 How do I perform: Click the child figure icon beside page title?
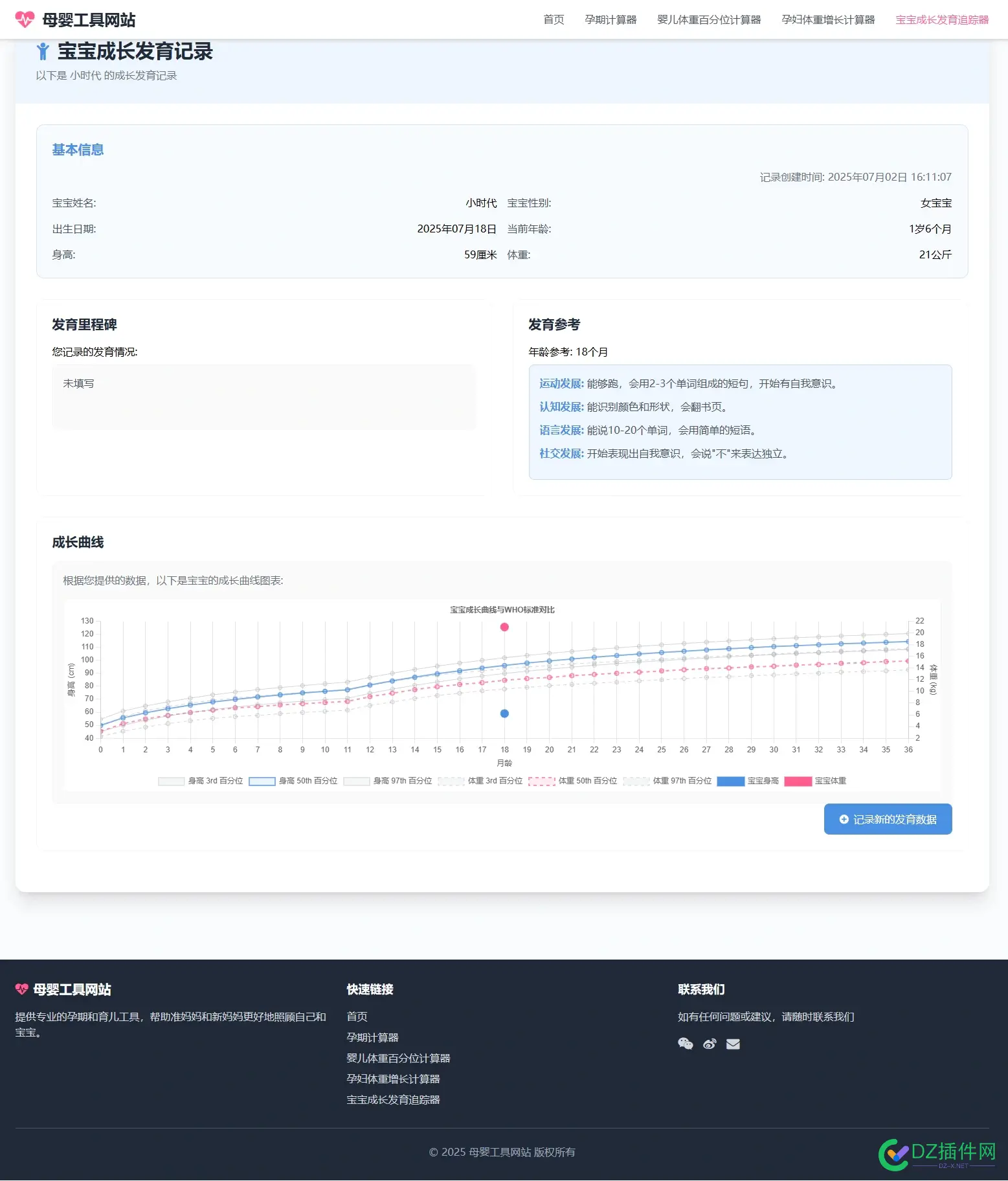pyautogui.click(x=43, y=51)
